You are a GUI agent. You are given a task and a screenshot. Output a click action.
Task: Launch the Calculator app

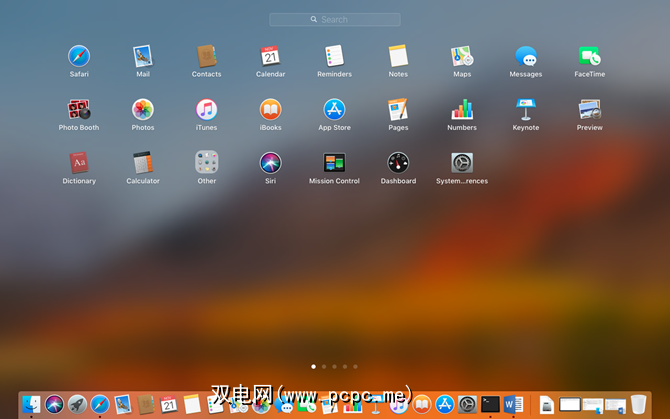click(143, 163)
